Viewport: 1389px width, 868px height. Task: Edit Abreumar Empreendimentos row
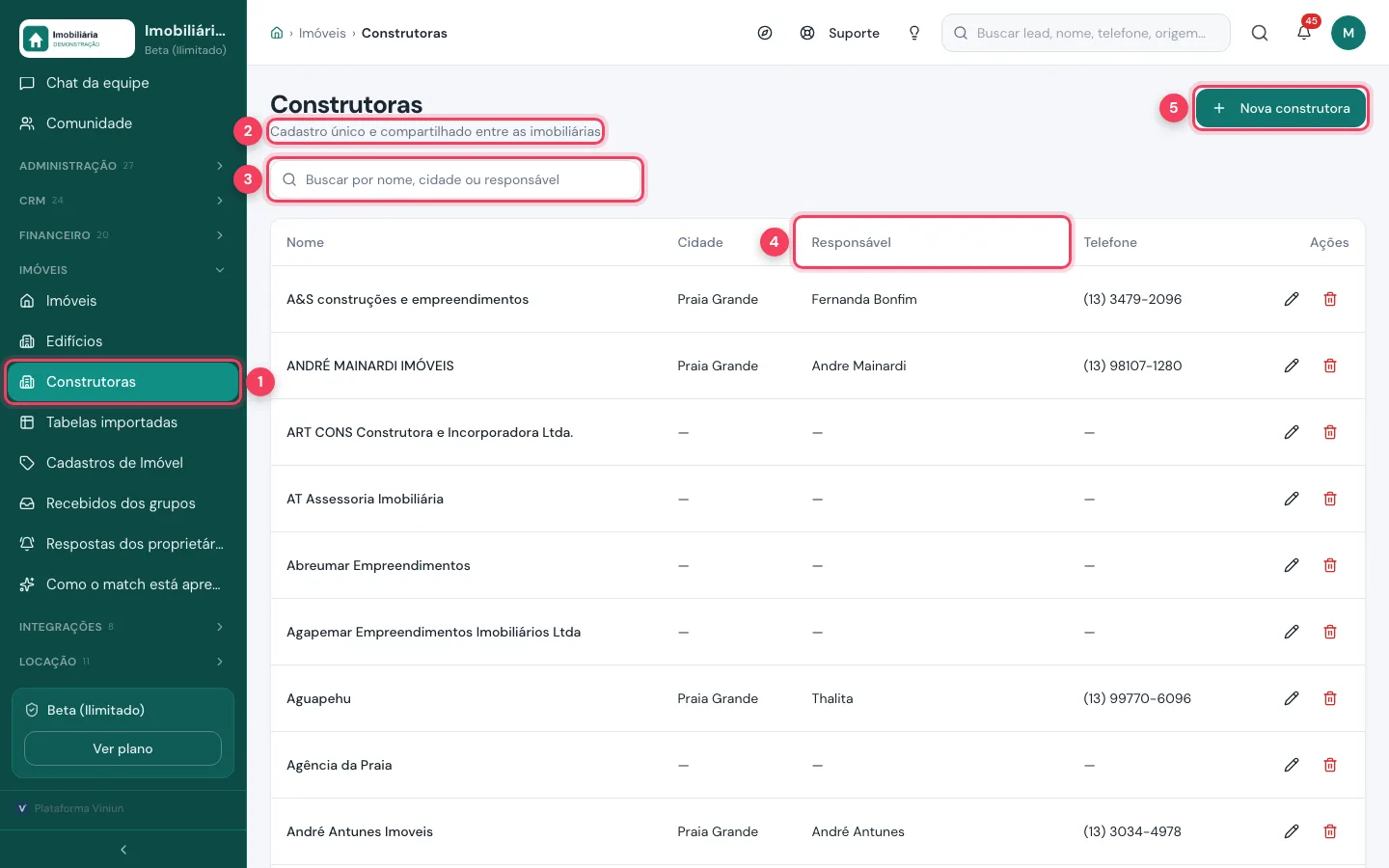[1292, 565]
